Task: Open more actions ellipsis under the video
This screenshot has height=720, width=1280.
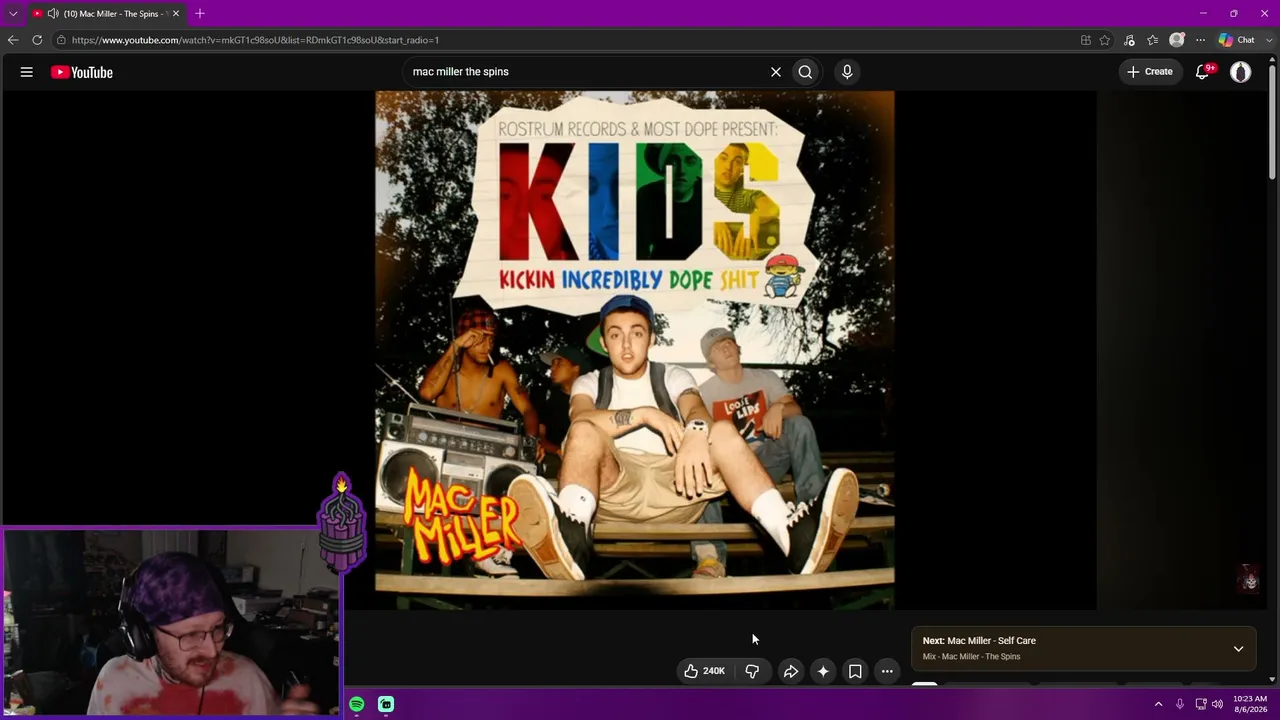Action: click(x=887, y=671)
